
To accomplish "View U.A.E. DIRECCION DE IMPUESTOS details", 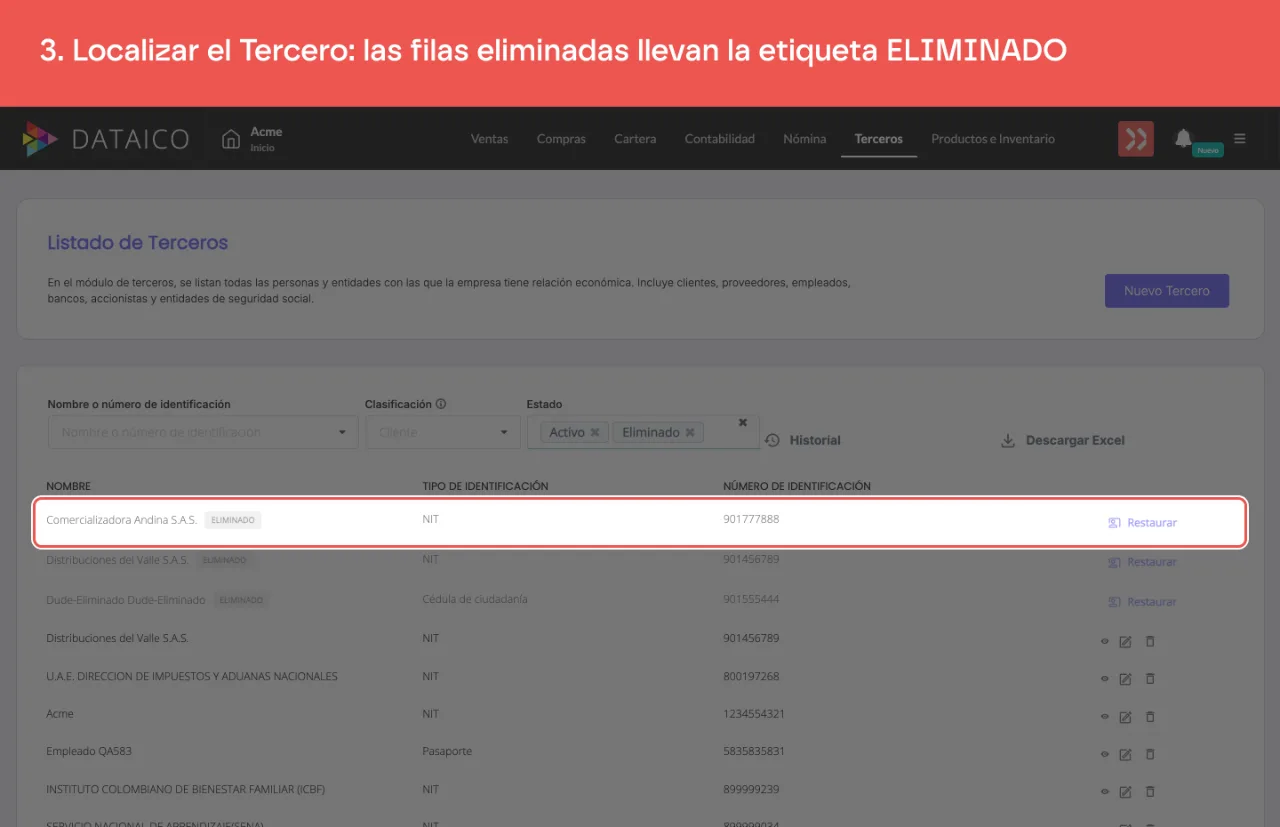I will pyautogui.click(x=1105, y=679).
